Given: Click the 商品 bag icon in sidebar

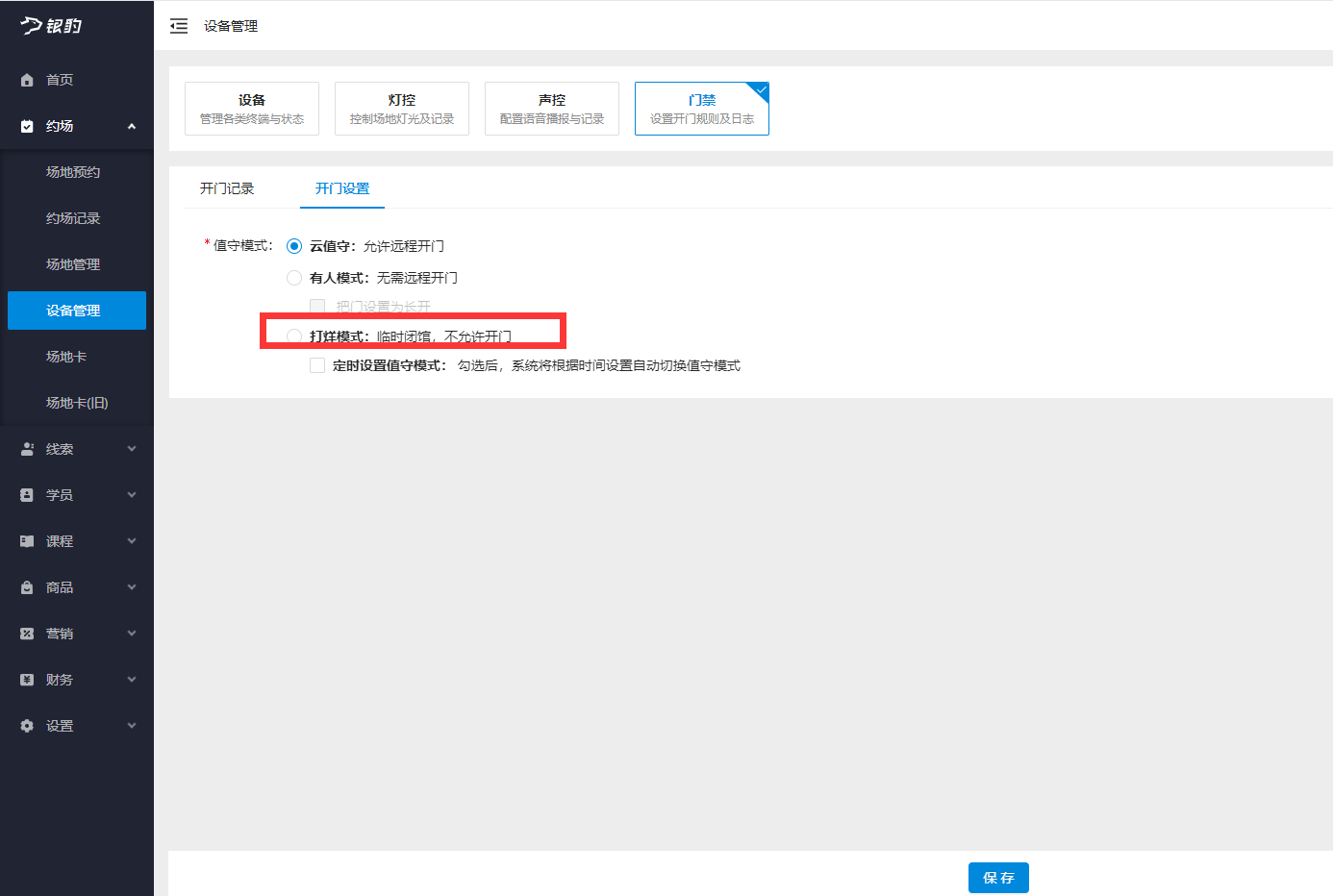Looking at the screenshot, I should pyautogui.click(x=27, y=587).
